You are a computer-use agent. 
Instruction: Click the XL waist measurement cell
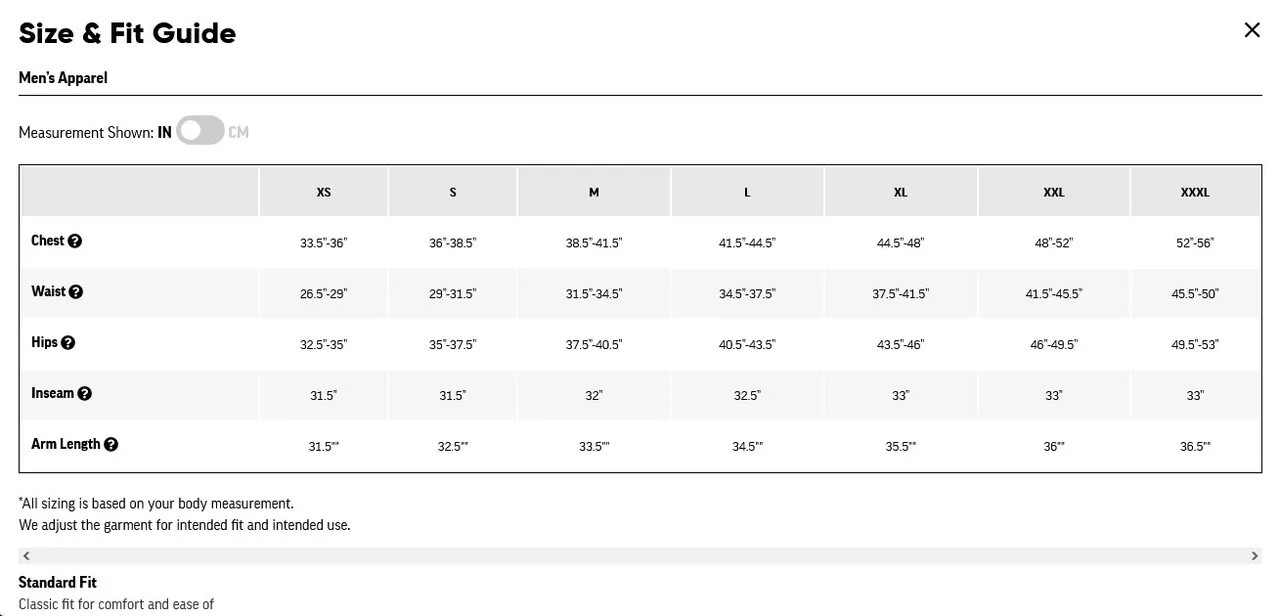click(x=900, y=294)
